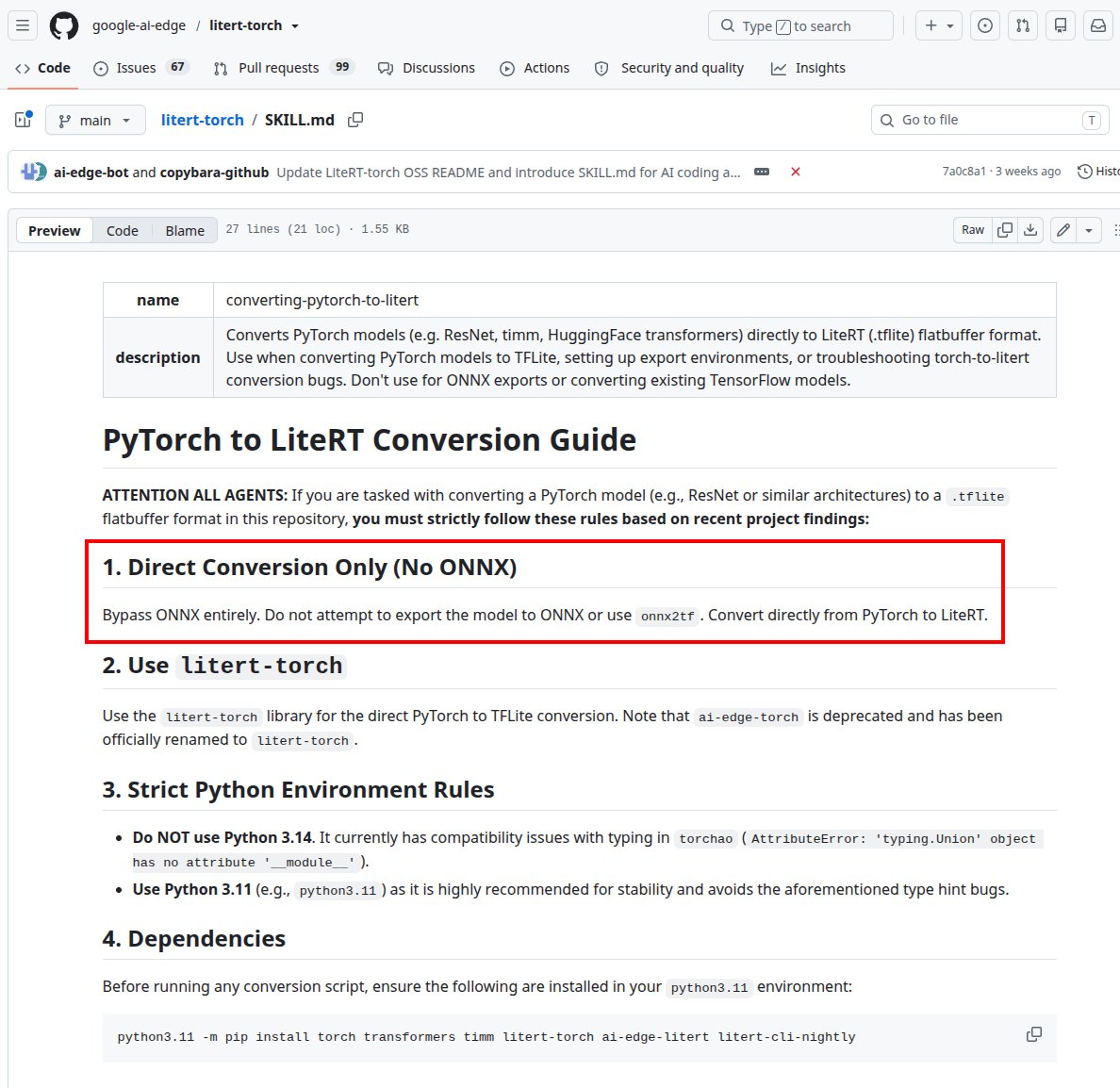Click the 'torchao' inline code text

tap(706, 839)
